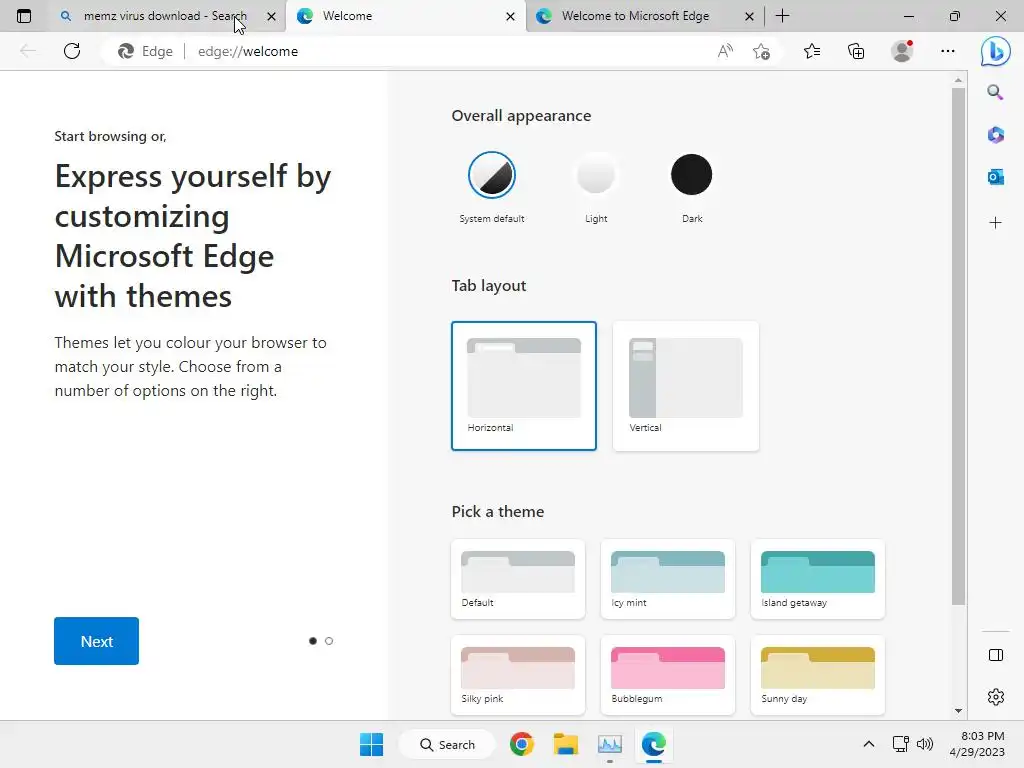Open a new tab with plus button
This screenshot has width=1024, height=768.
782,16
